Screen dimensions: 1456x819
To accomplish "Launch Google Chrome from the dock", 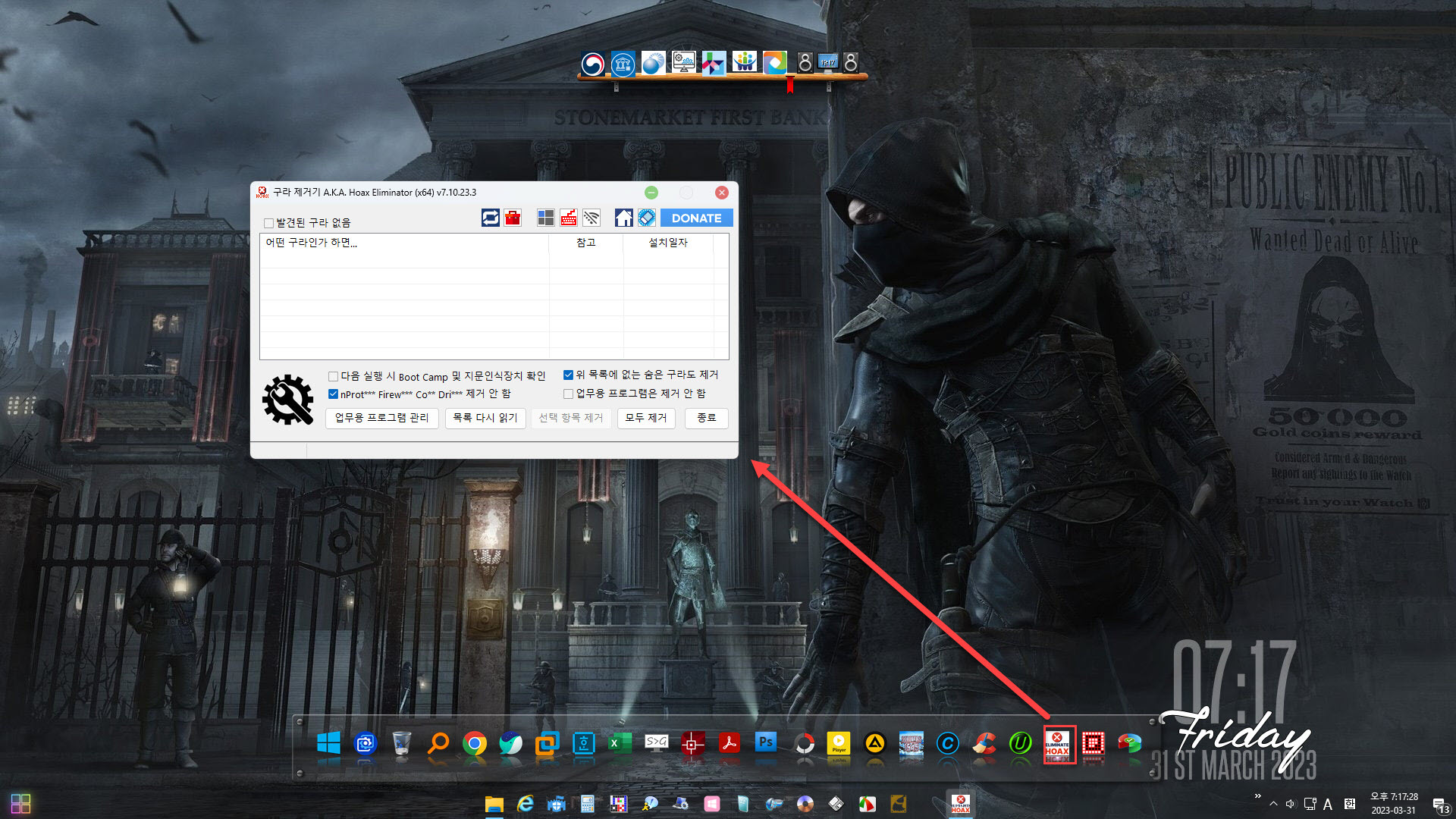I will pyautogui.click(x=475, y=744).
